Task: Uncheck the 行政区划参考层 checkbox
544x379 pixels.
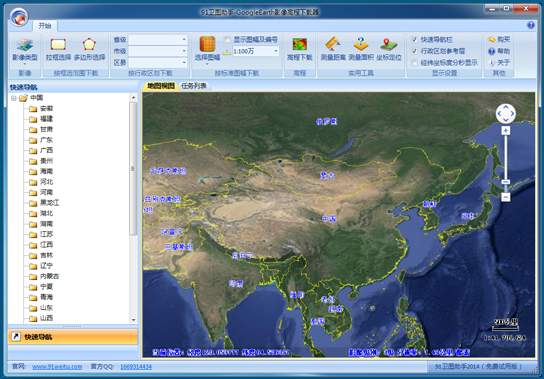Action: [414, 51]
